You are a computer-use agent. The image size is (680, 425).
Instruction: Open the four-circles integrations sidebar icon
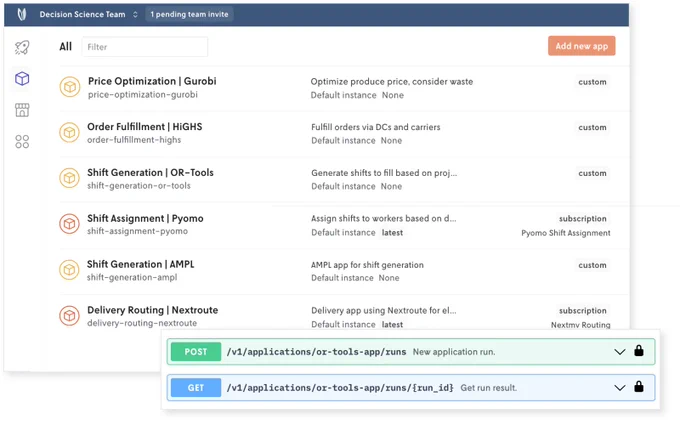coord(22,141)
